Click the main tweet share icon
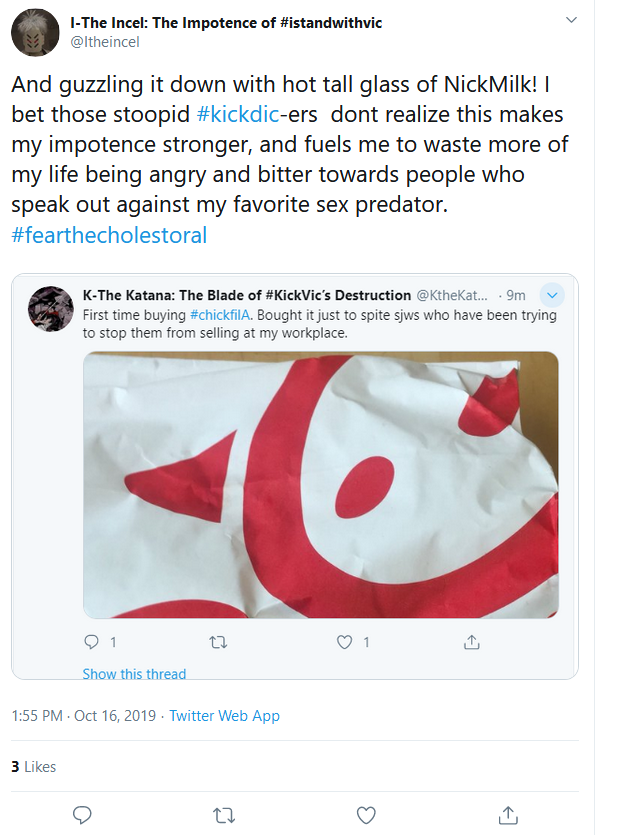617x835 pixels. tap(508, 815)
